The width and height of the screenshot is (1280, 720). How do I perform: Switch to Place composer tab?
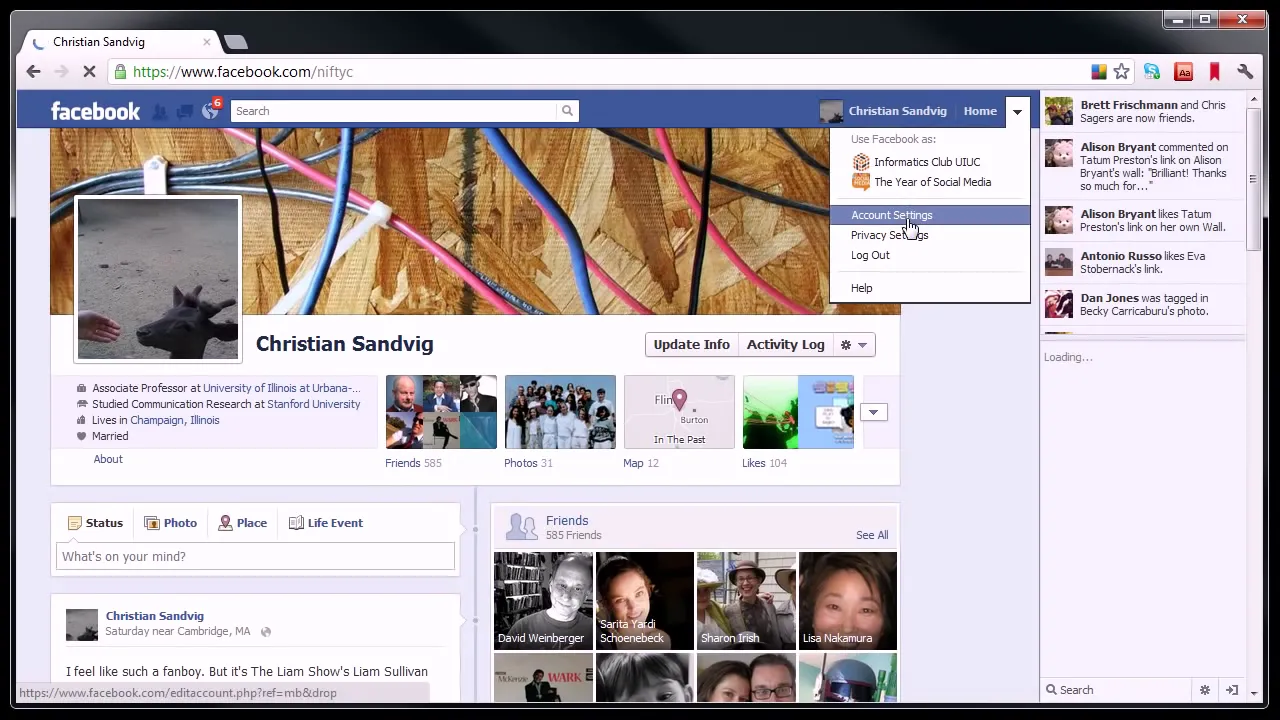[x=243, y=523]
